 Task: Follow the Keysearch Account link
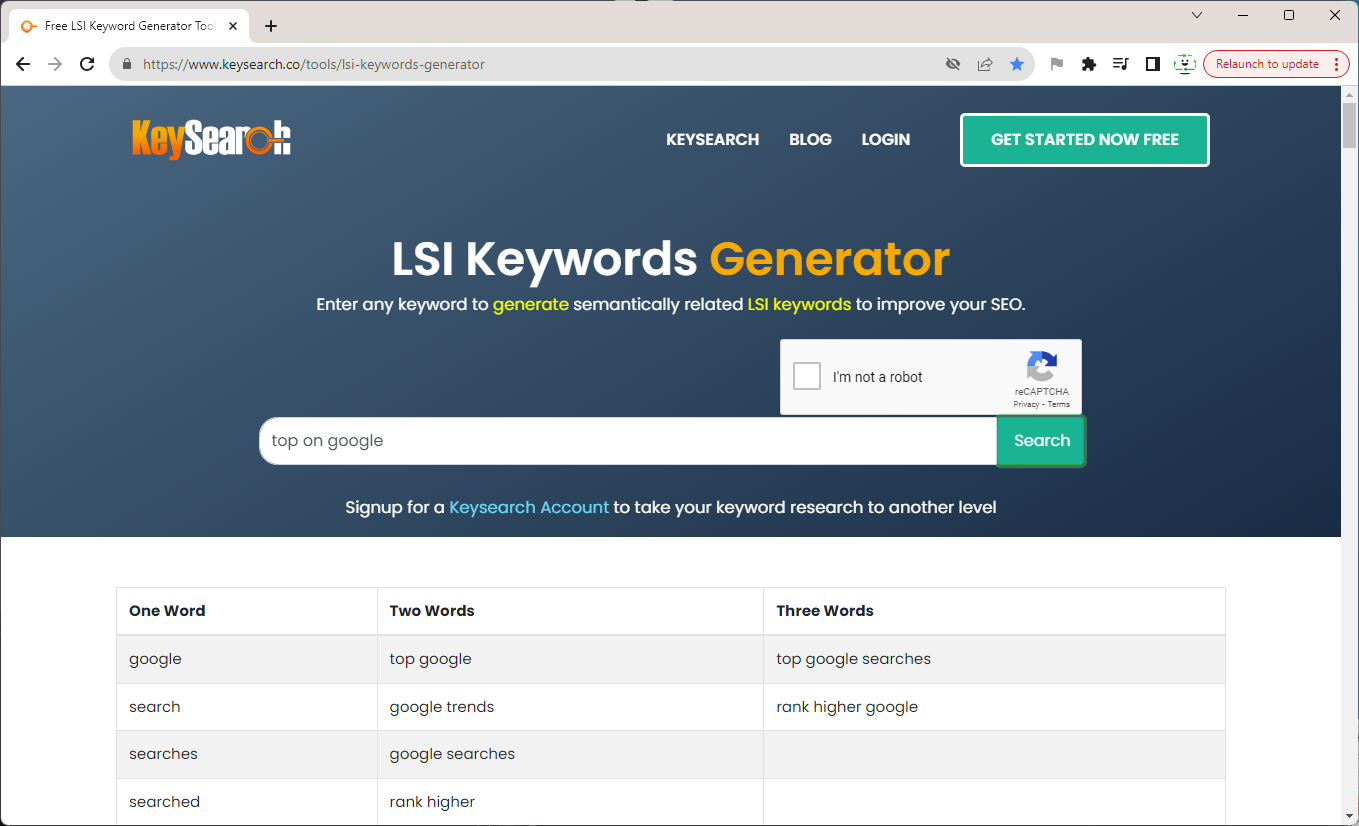[529, 507]
